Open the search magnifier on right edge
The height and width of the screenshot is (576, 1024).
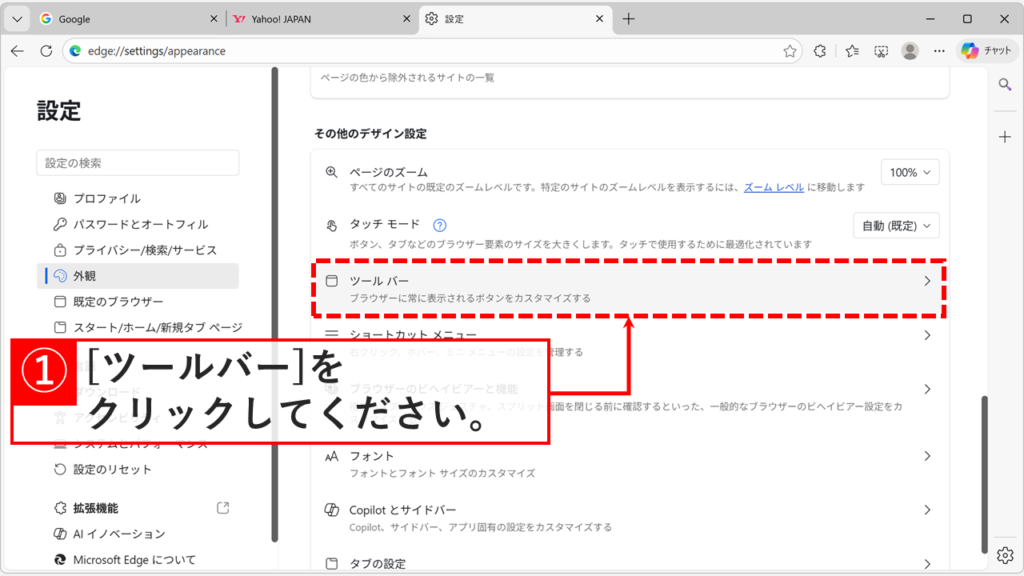[1002, 86]
